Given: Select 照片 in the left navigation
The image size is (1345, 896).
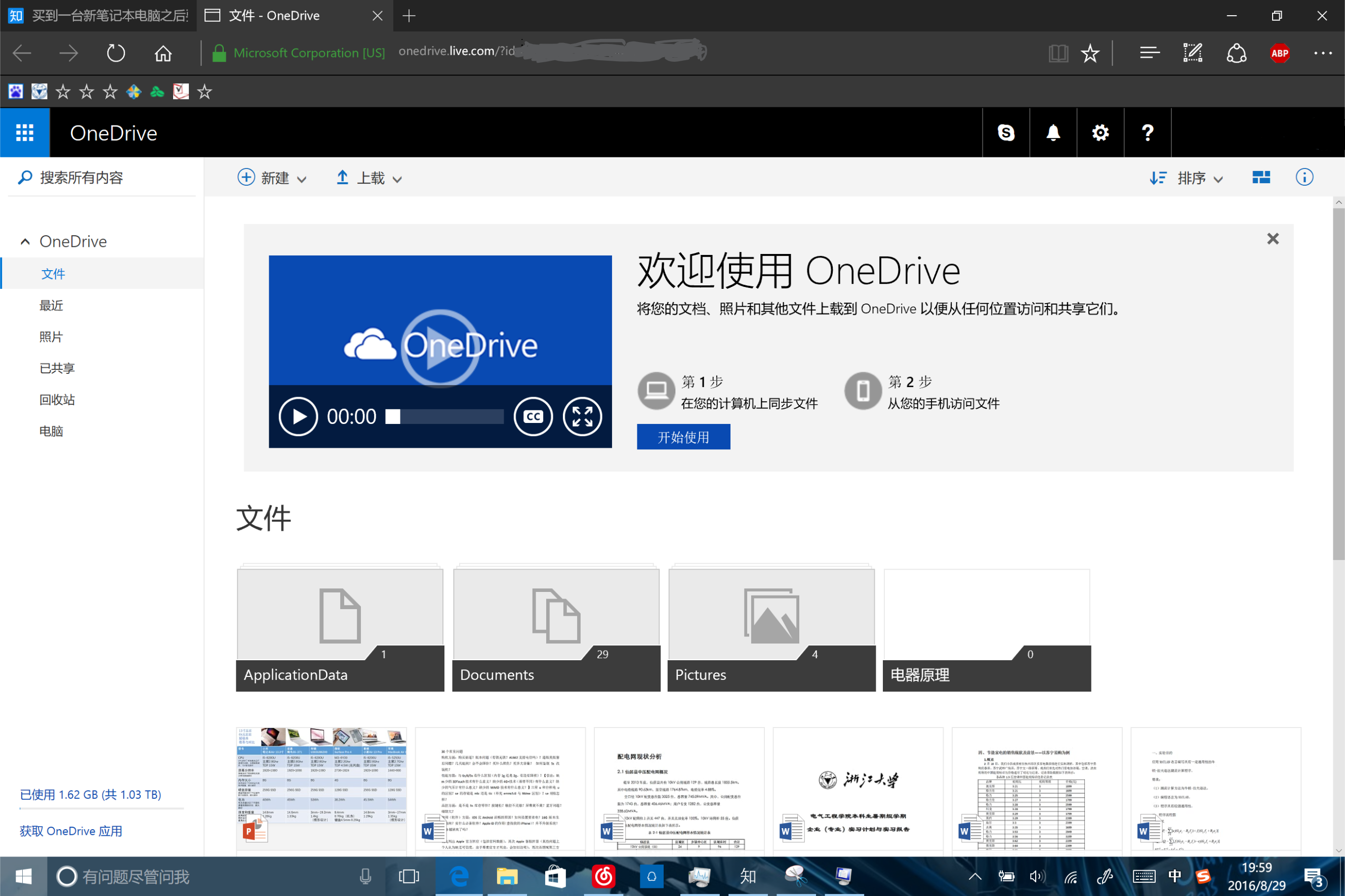Looking at the screenshot, I should tap(51, 336).
